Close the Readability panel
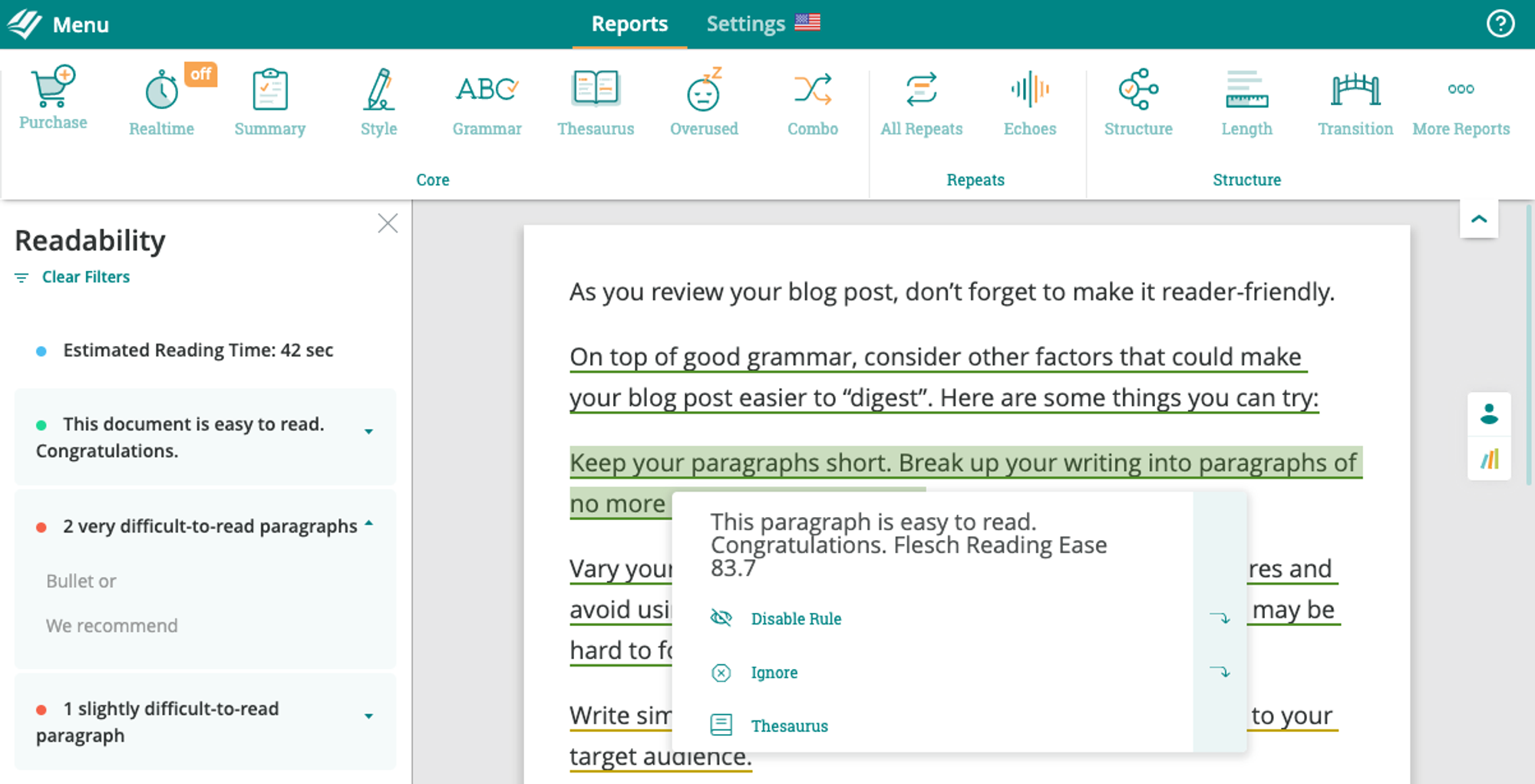 (388, 223)
